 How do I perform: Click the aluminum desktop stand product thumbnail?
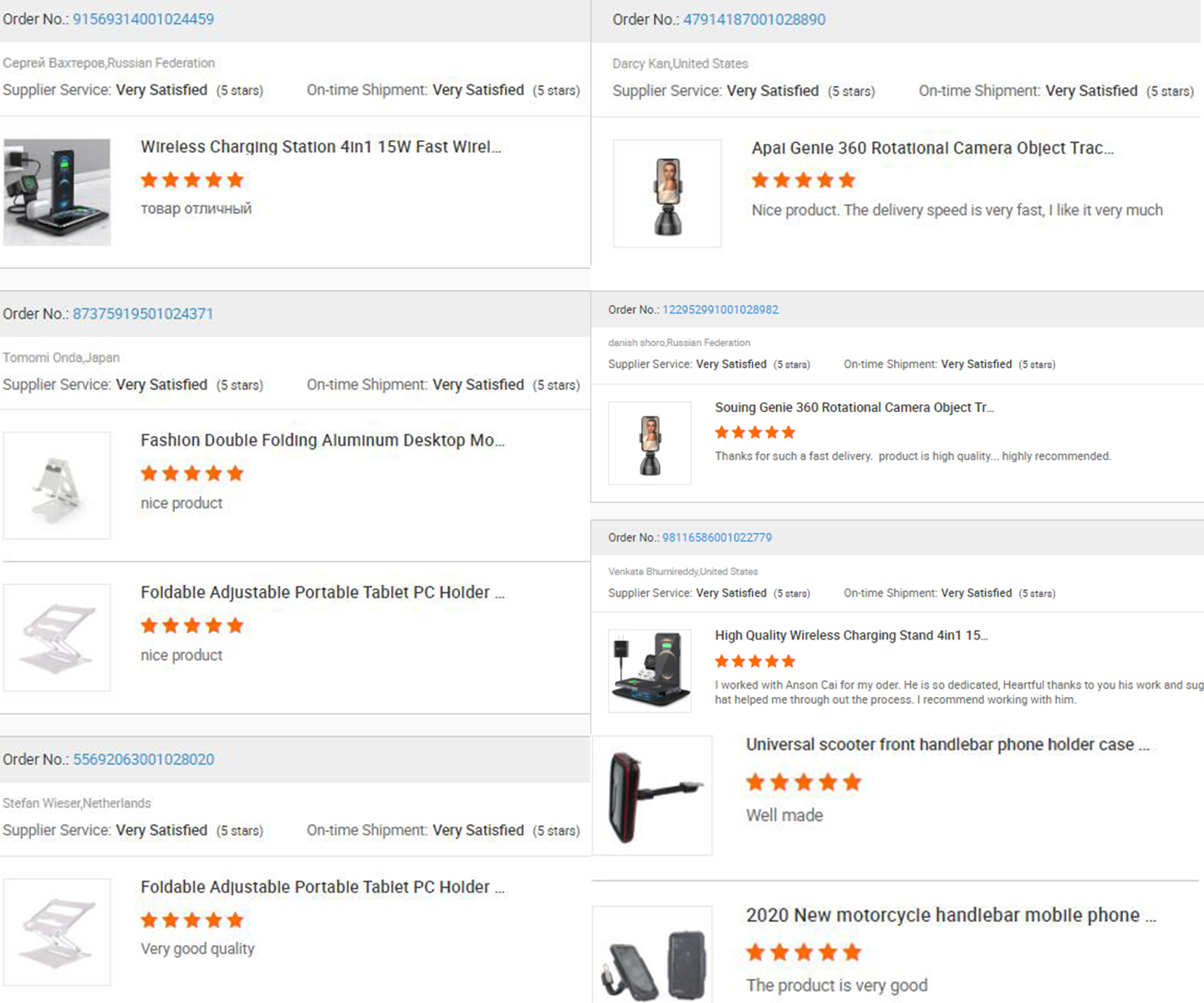coord(57,486)
